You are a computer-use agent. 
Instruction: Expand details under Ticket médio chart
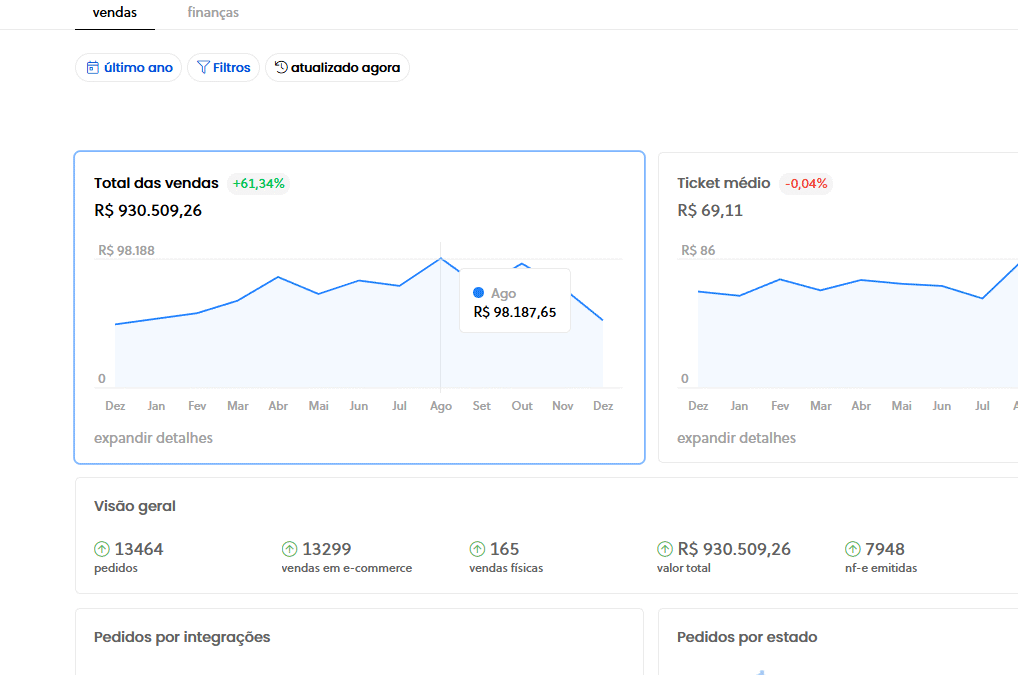pyautogui.click(x=736, y=438)
